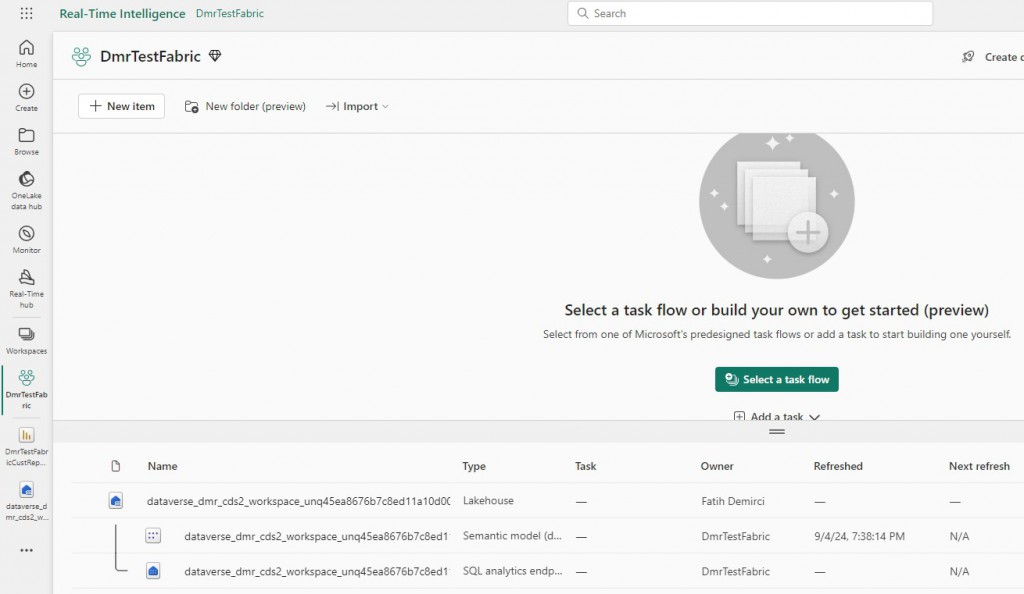Image resolution: width=1024 pixels, height=594 pixels.
Task: Click the premium diamond icon beside workspace name
Action: pyautogui.click(x=215, y=56)
